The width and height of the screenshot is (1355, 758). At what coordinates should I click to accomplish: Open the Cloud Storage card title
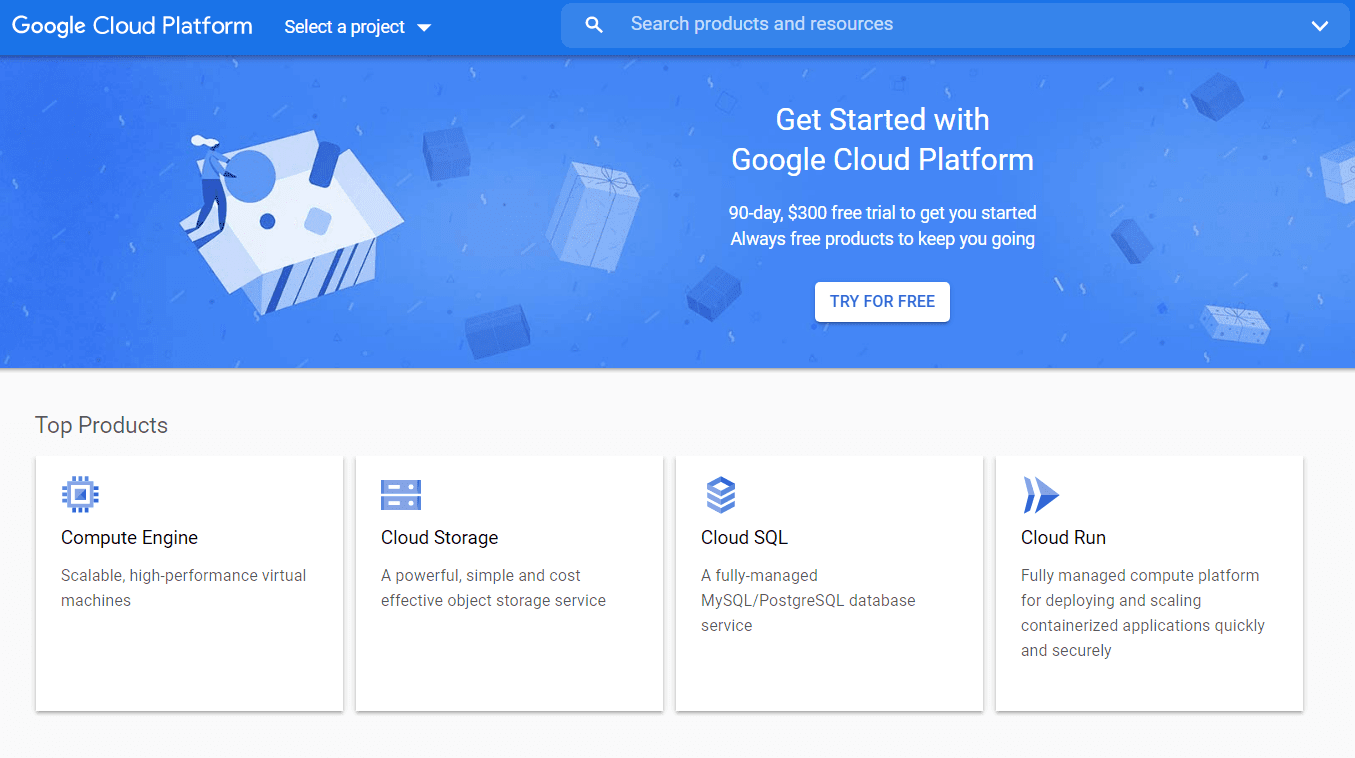(439, 538)
